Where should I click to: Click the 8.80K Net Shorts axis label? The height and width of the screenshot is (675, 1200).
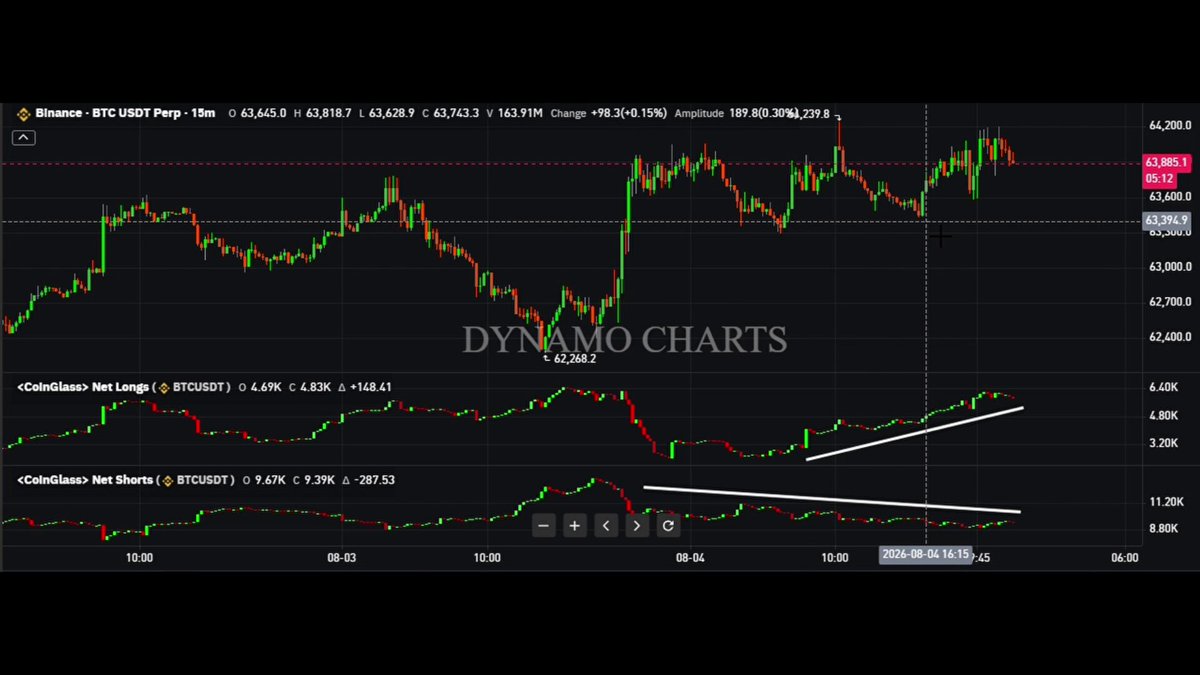pos(1163,528)
